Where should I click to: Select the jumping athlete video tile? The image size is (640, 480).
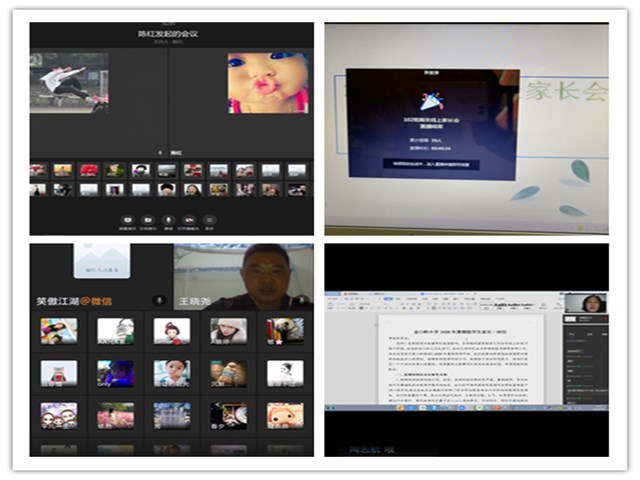(69, 83)
